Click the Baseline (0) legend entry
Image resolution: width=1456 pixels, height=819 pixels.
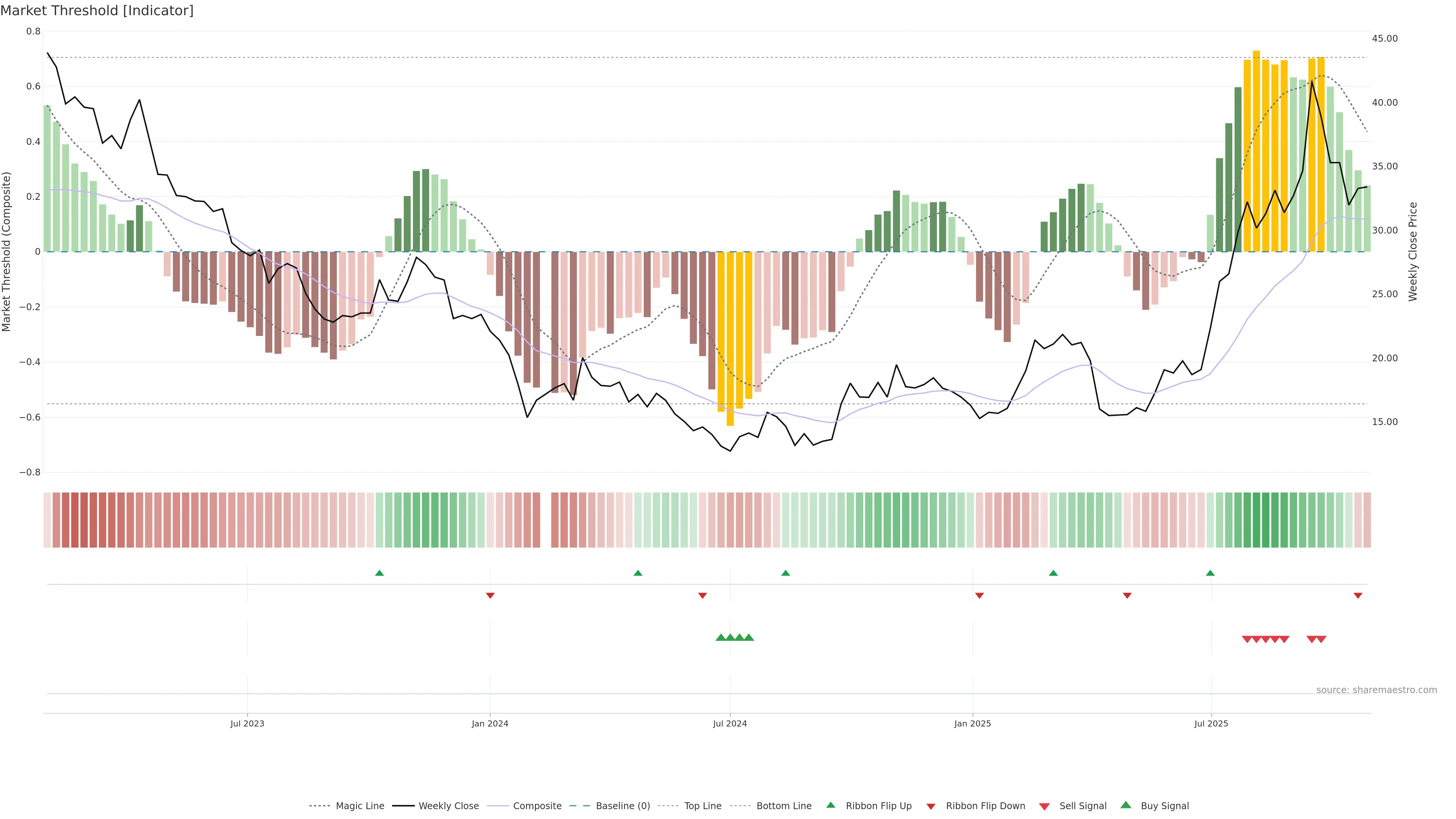[x=622, y=806]
